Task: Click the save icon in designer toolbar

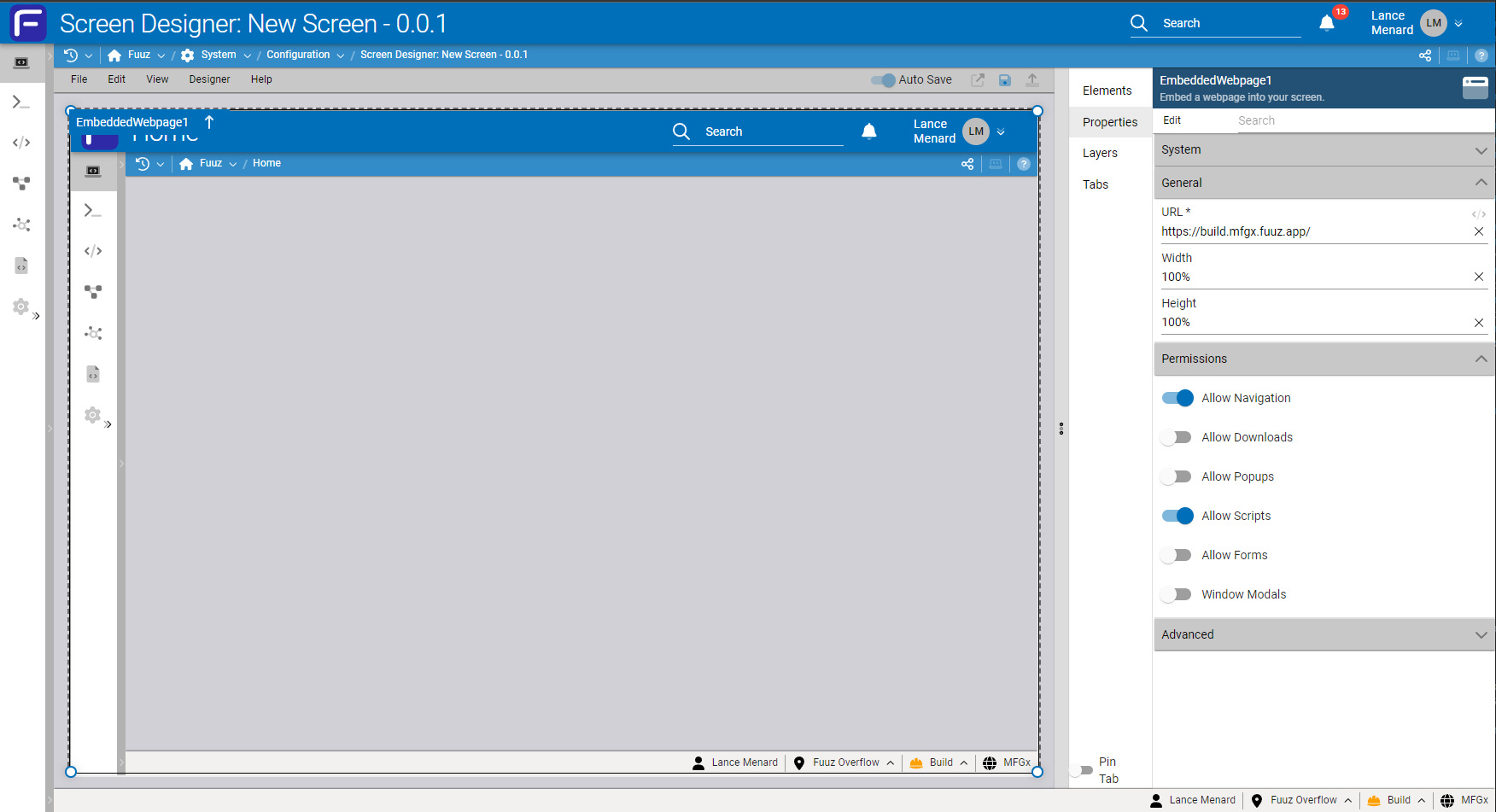Action: pos(1005,79)
